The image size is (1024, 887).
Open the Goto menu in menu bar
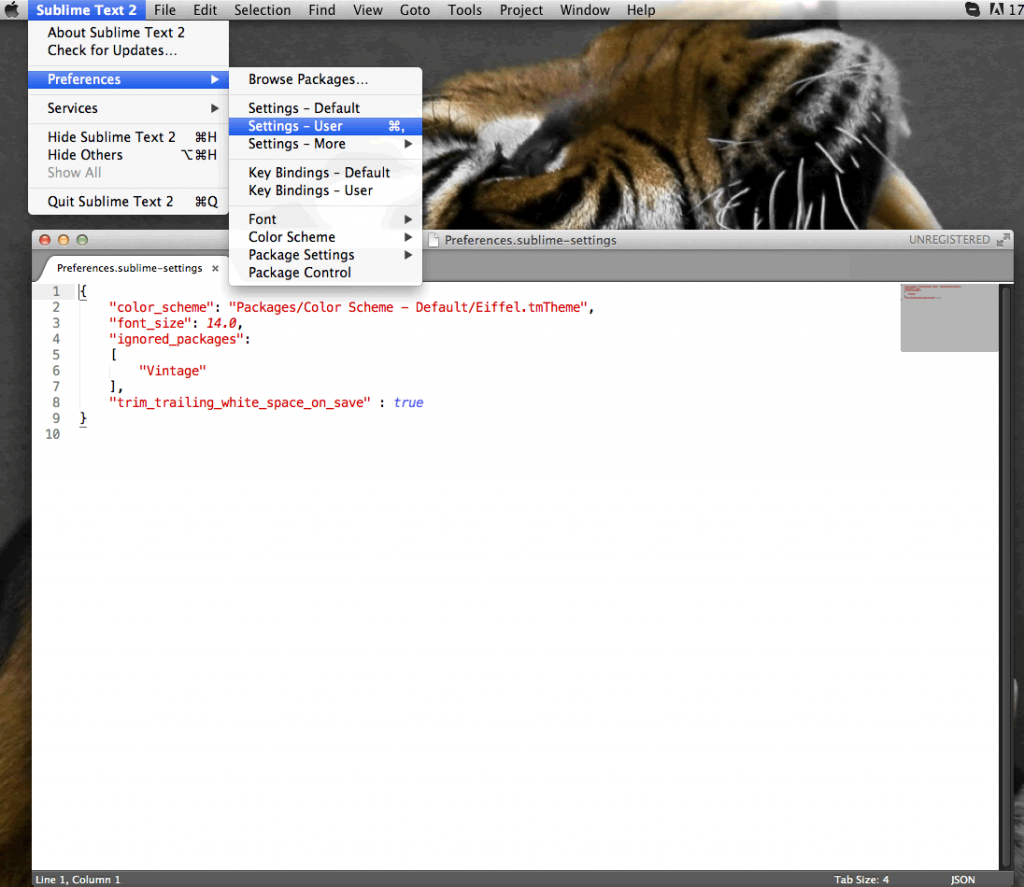click(x=414, y=10)
